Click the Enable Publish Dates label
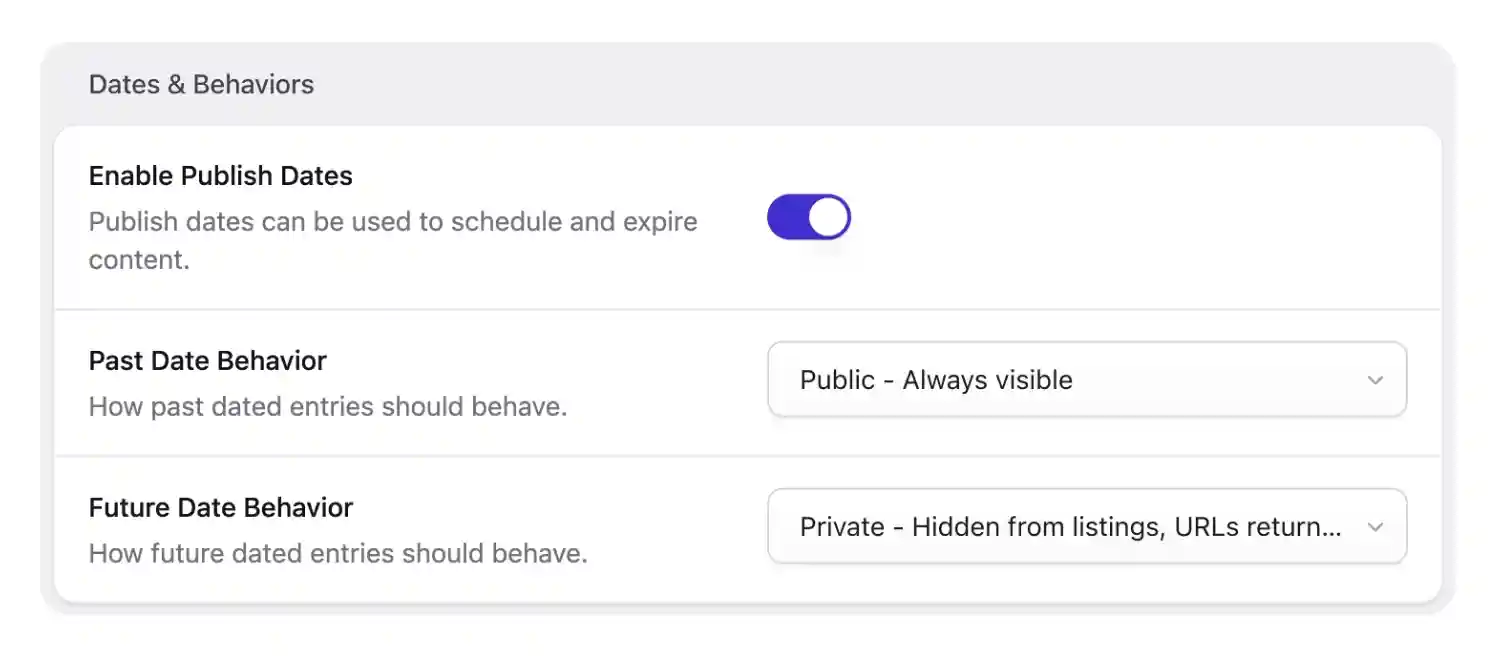Image resolution: width=1500 pixels, height=656 pixels. (x=221, y=176)
